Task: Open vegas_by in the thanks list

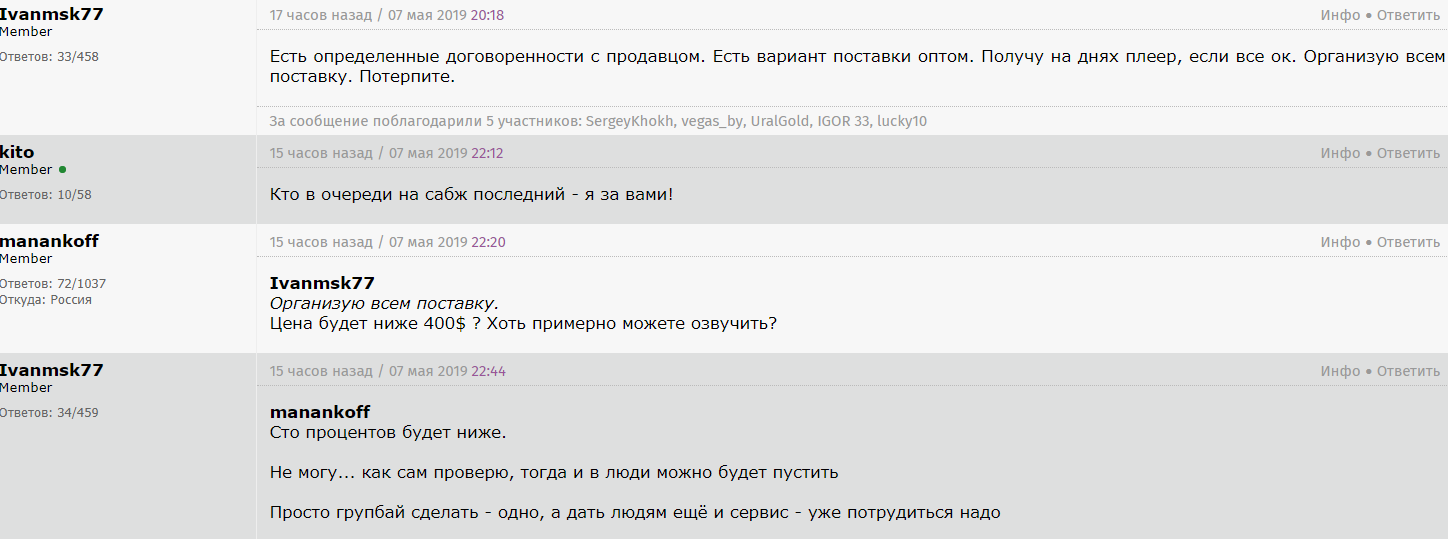Action: click(x=713, y=122)
